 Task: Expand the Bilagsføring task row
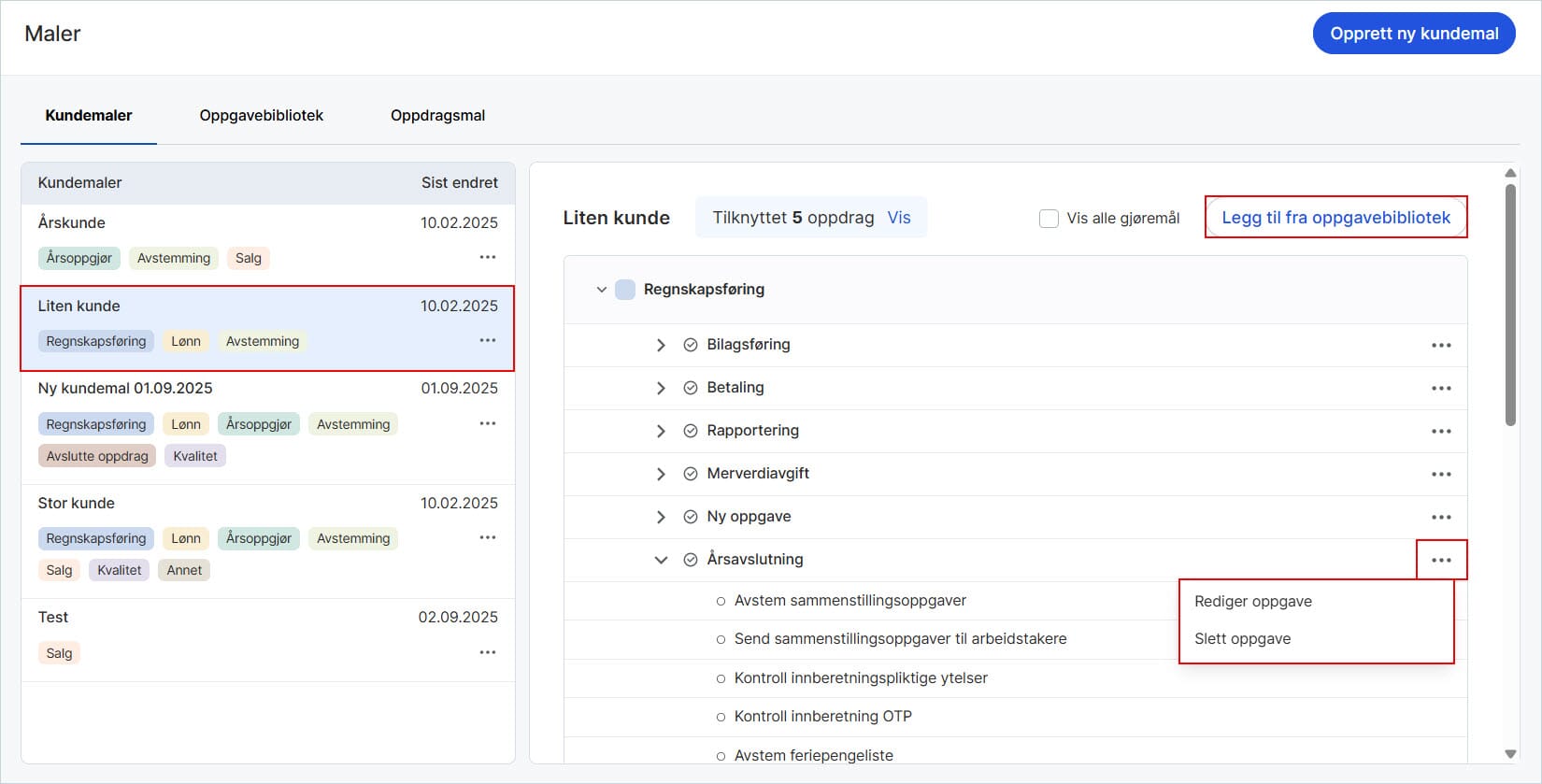click(661, 345)
